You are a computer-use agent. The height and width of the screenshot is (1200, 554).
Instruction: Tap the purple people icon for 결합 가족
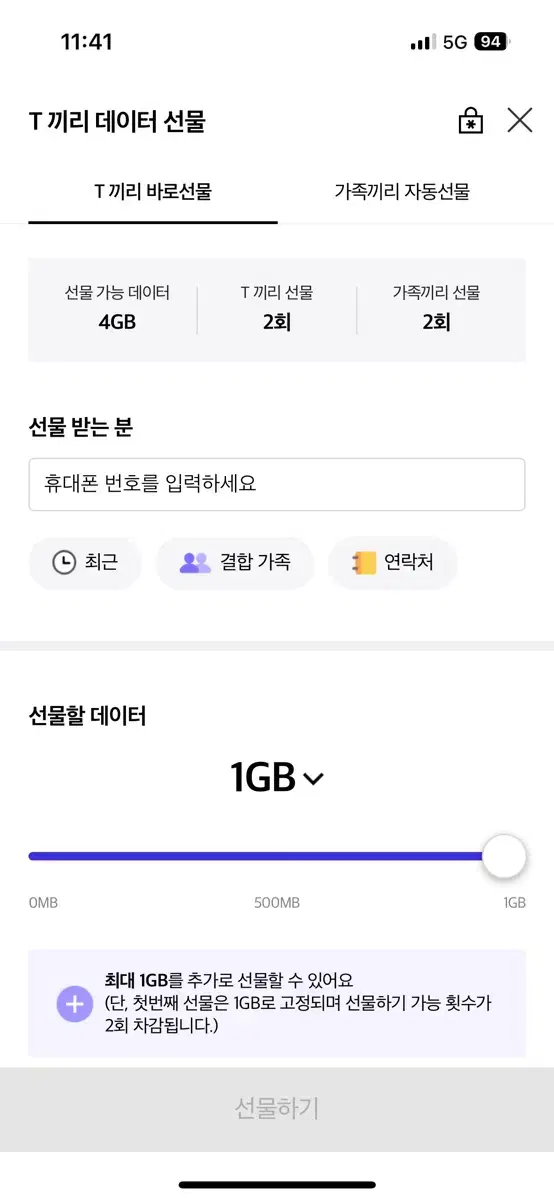(x=195, y=562)
